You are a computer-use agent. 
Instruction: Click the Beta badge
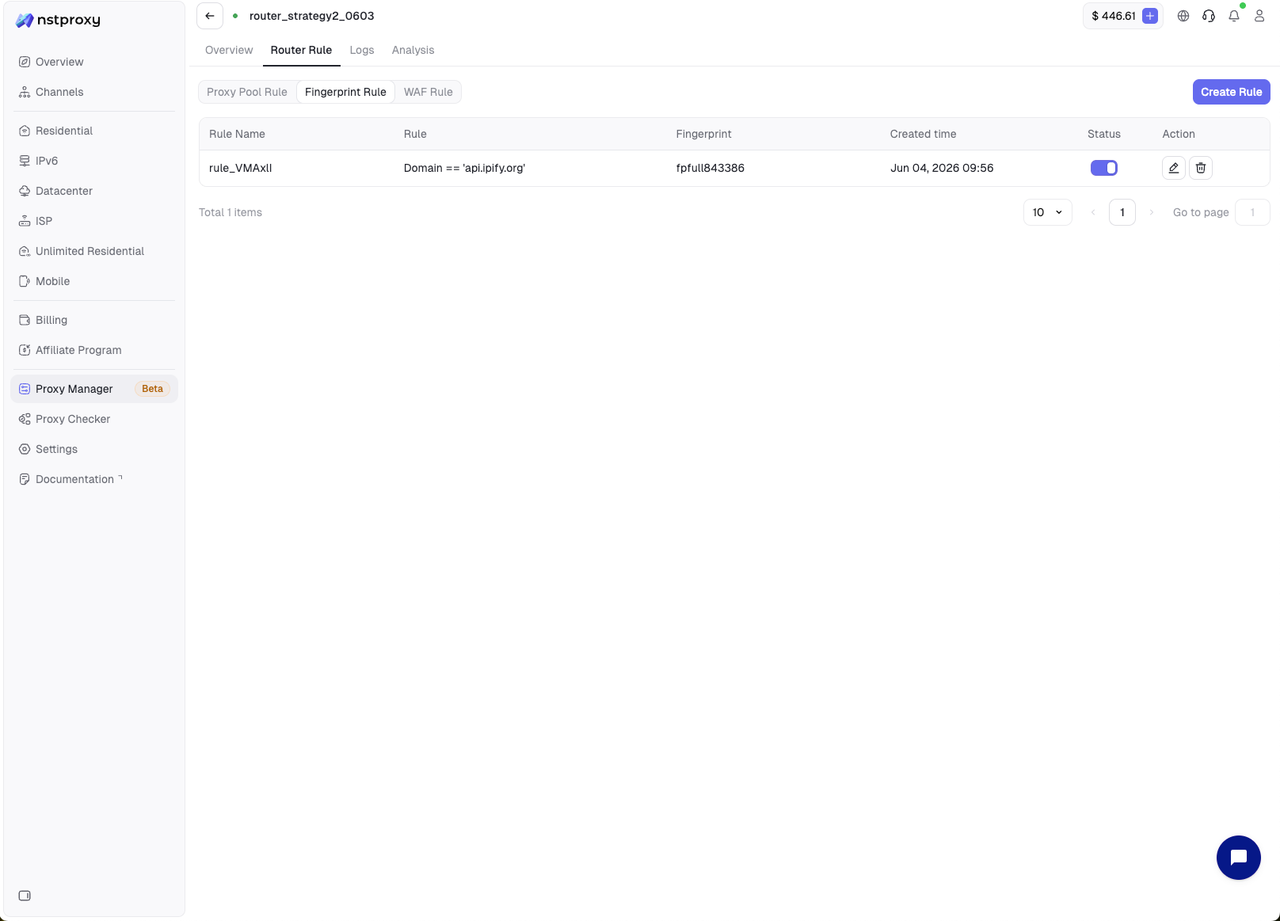[152, 389]
